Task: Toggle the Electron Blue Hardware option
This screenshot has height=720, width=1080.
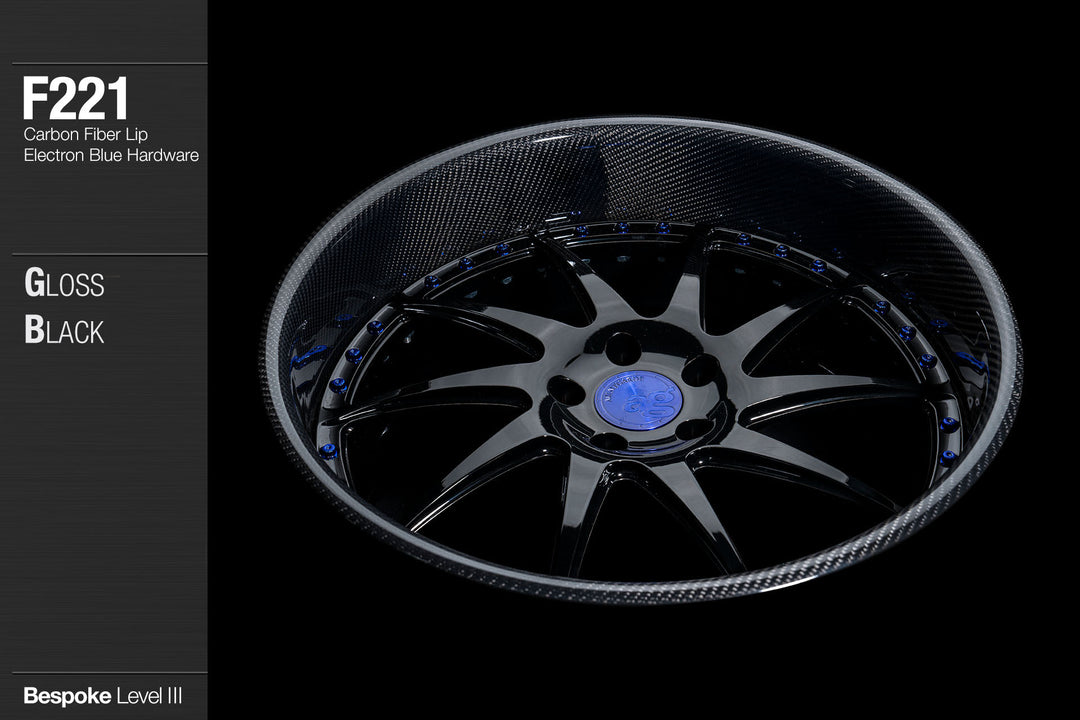Action: click(111, 156)
